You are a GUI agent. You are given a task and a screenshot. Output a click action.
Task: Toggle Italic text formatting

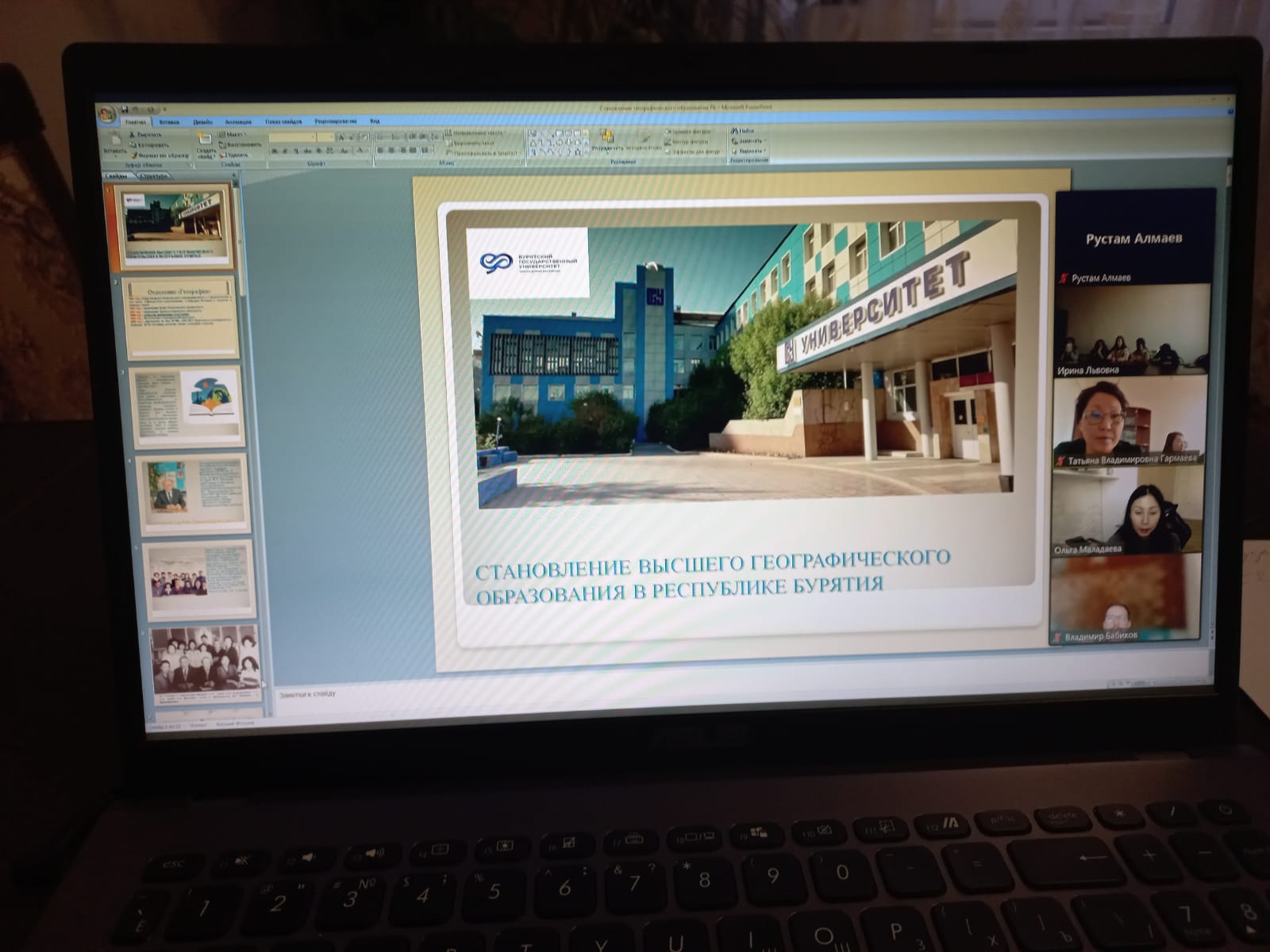(285, 151)
